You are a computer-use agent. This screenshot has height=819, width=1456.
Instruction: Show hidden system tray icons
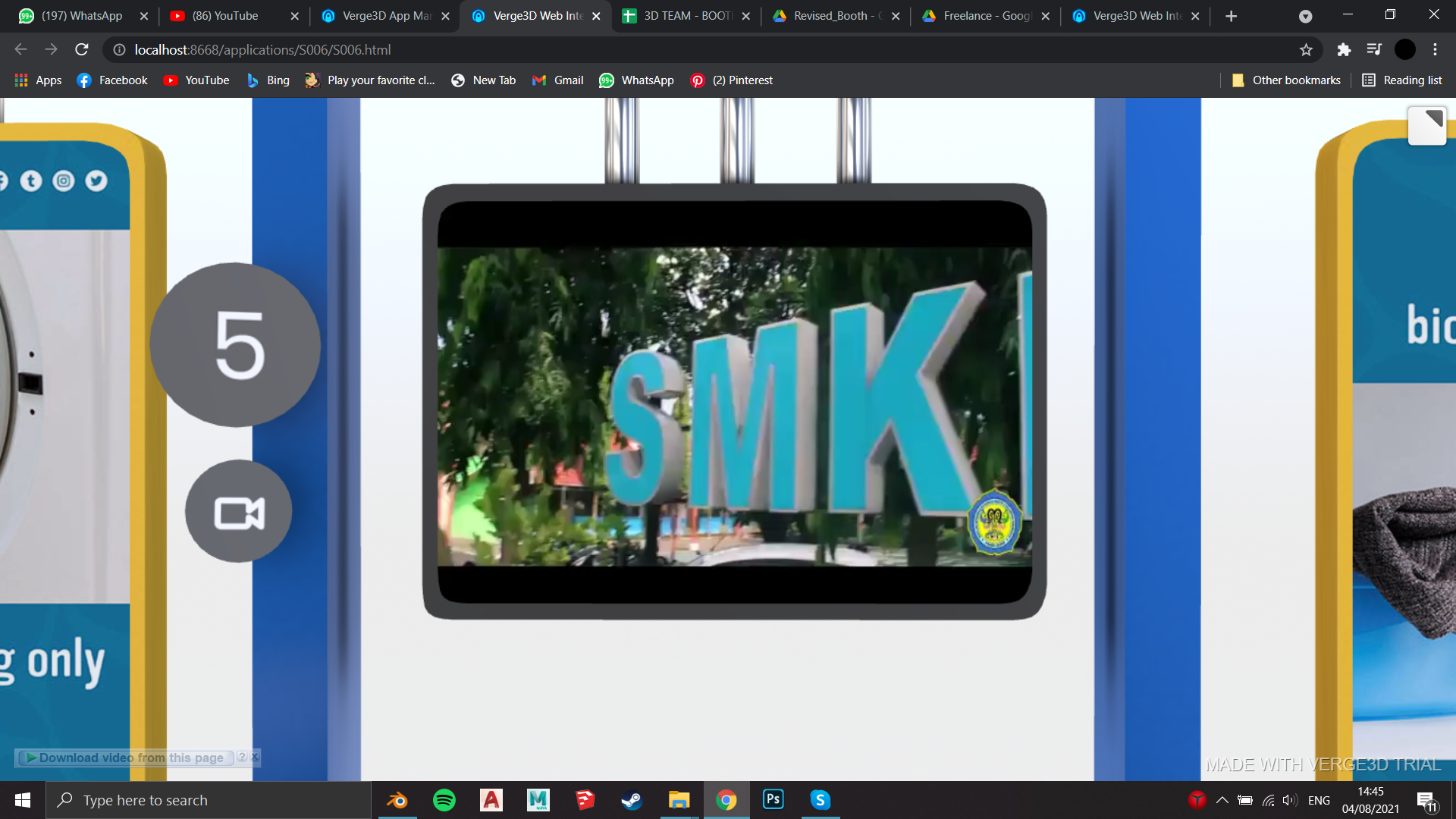tap(1222, 800)
